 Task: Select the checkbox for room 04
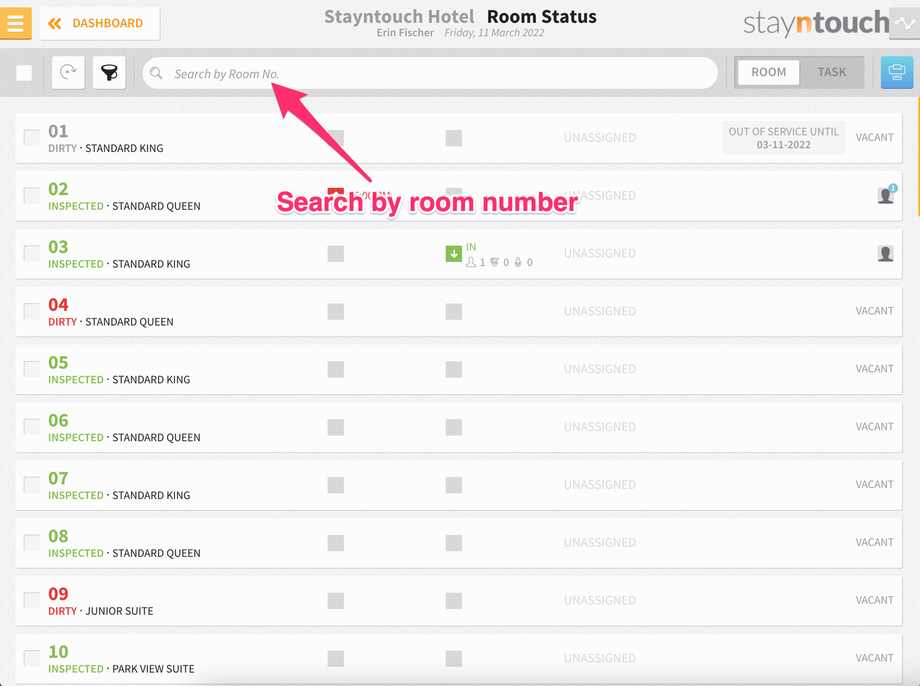tap(32, 311)
